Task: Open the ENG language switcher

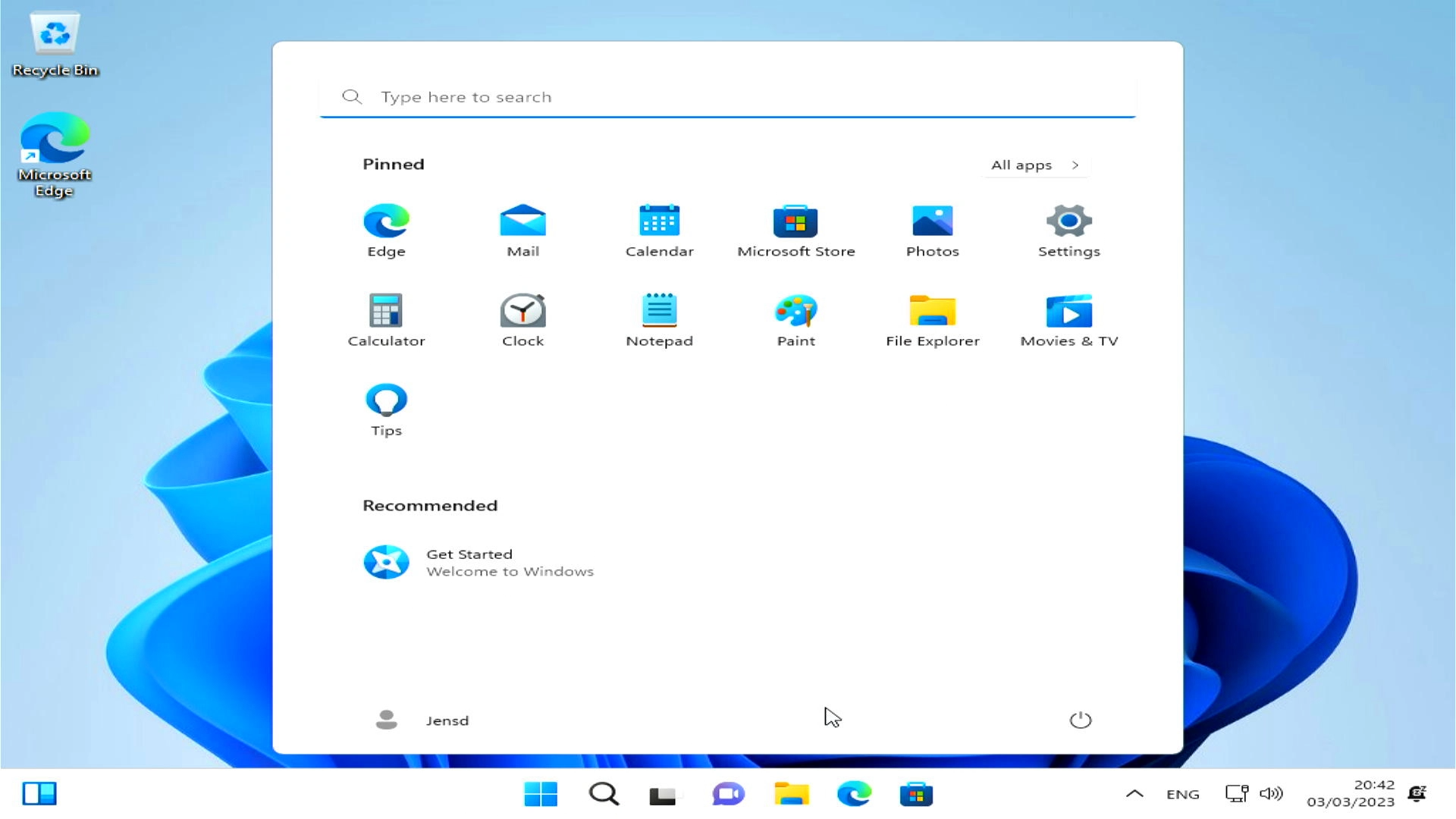Action: pyautogui.click(x=1182, y=793)
